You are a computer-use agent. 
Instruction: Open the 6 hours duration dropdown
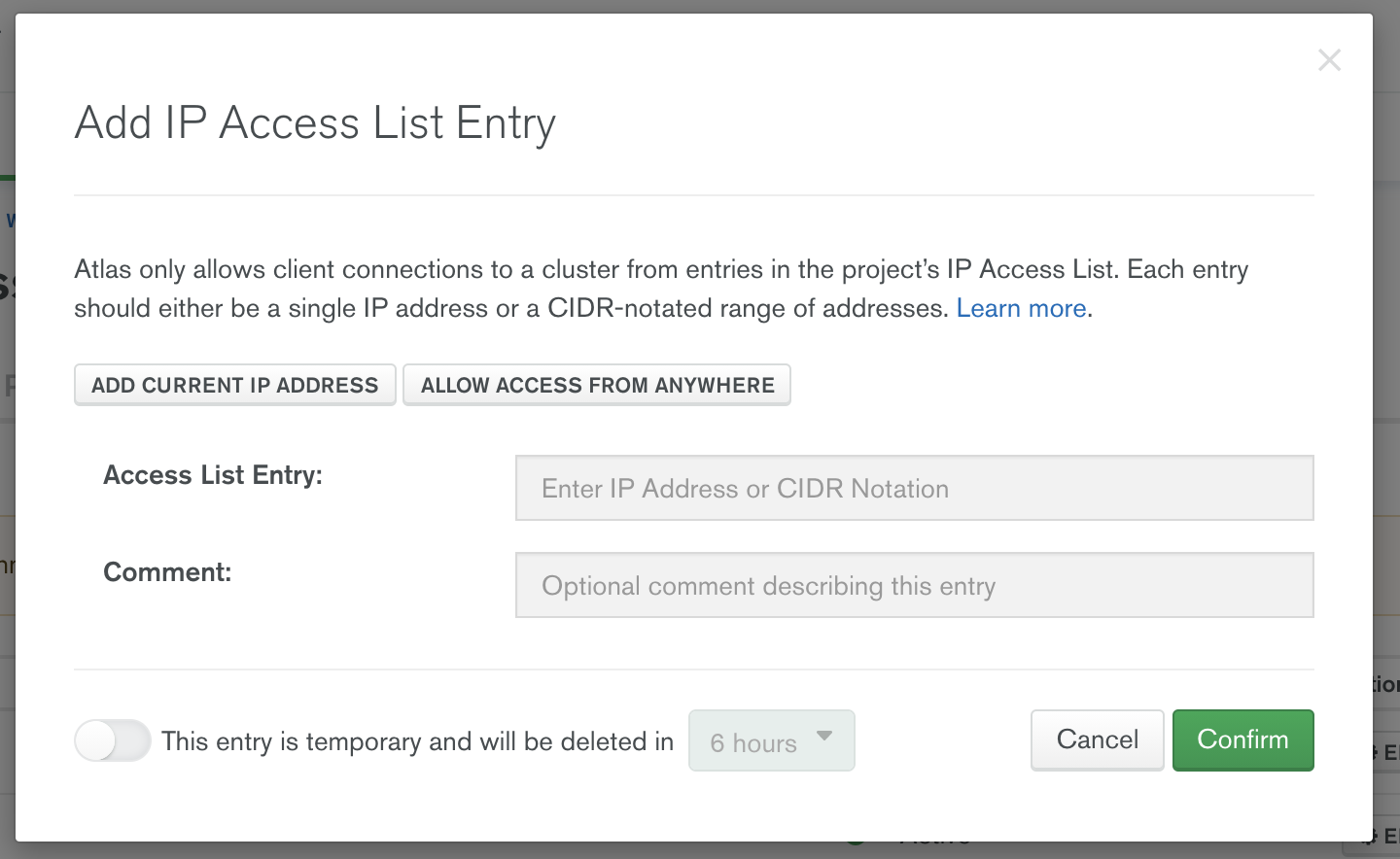click(x=771, y=741)
